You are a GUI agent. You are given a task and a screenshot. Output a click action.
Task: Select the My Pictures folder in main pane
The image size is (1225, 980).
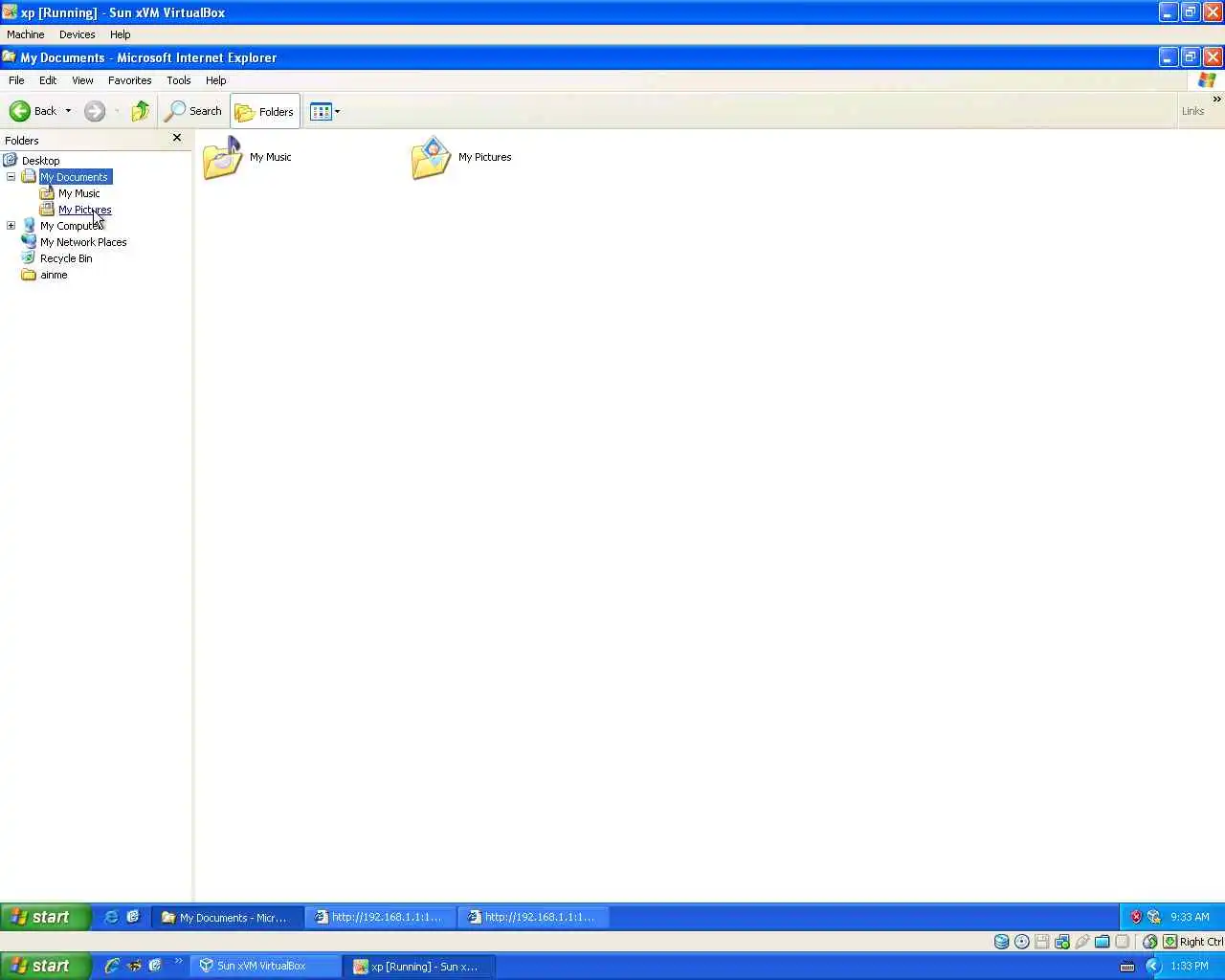point(461,158)
